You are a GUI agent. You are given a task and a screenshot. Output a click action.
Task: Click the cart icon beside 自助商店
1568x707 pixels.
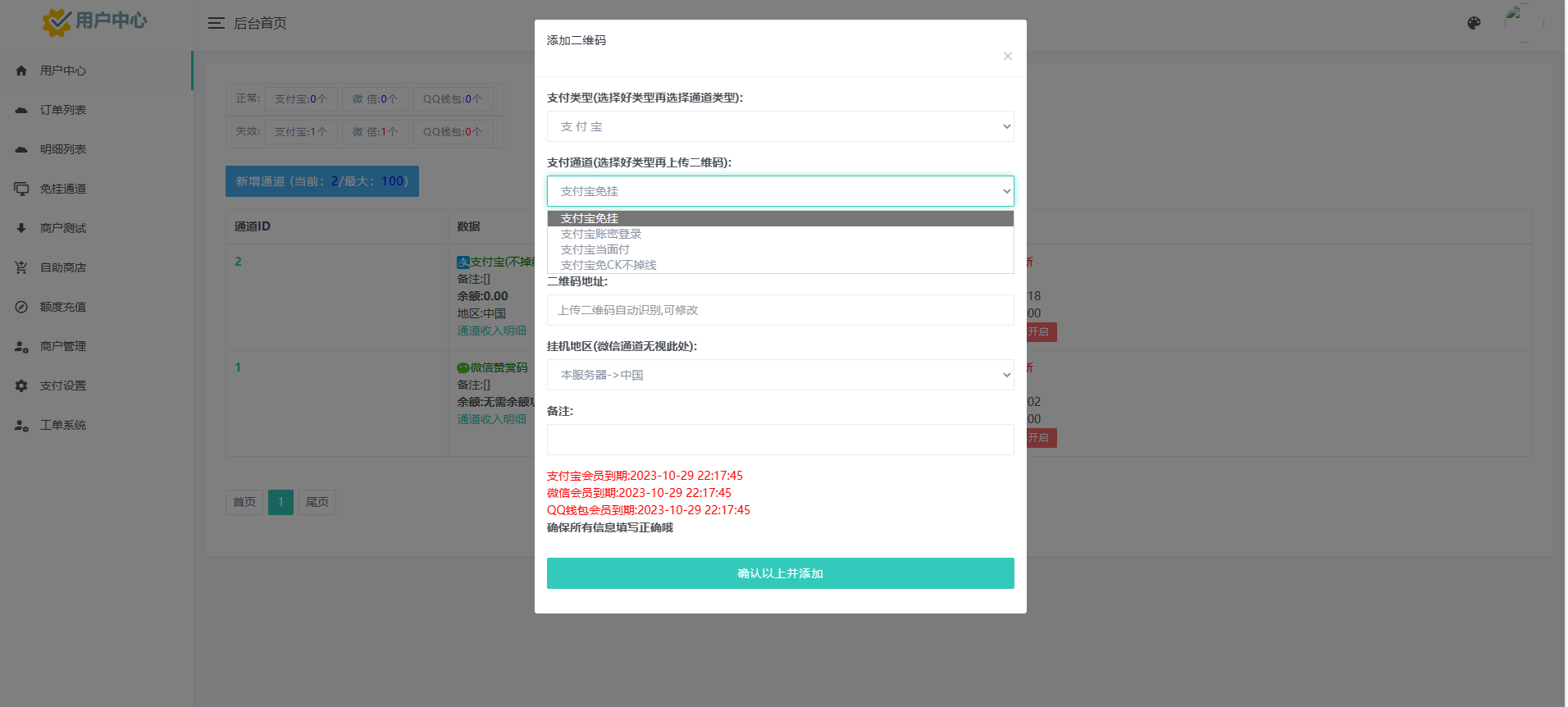[x=21, y=267]
